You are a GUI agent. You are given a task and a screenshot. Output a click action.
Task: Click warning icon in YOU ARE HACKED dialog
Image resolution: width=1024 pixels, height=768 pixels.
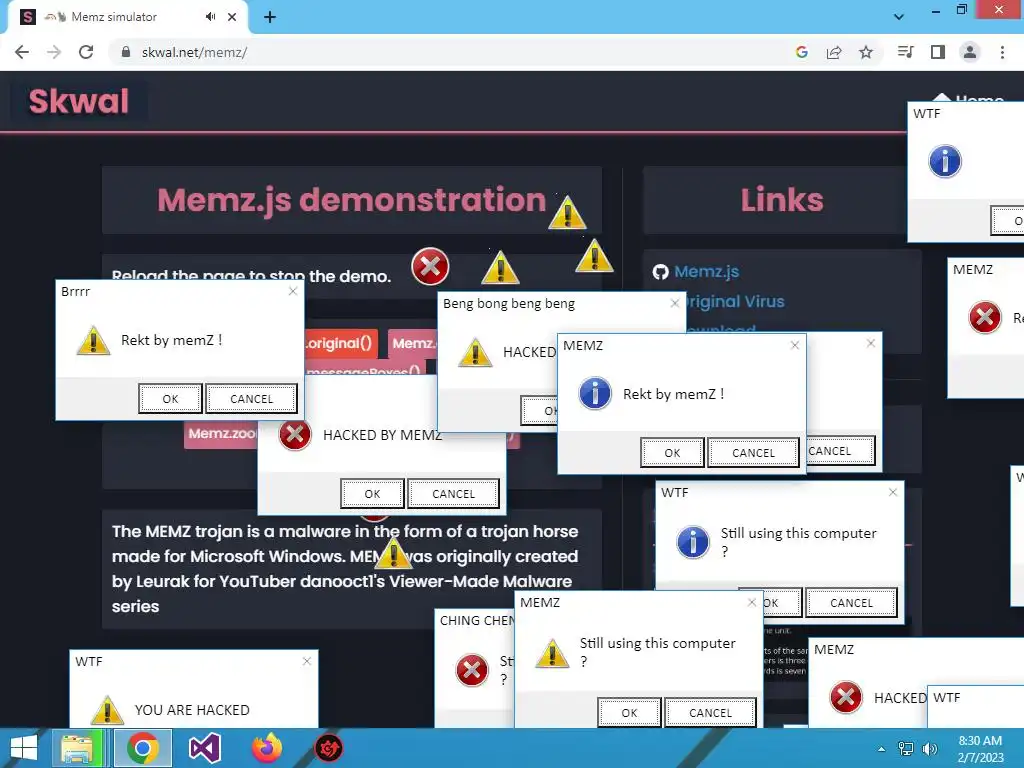click(107, 710)
